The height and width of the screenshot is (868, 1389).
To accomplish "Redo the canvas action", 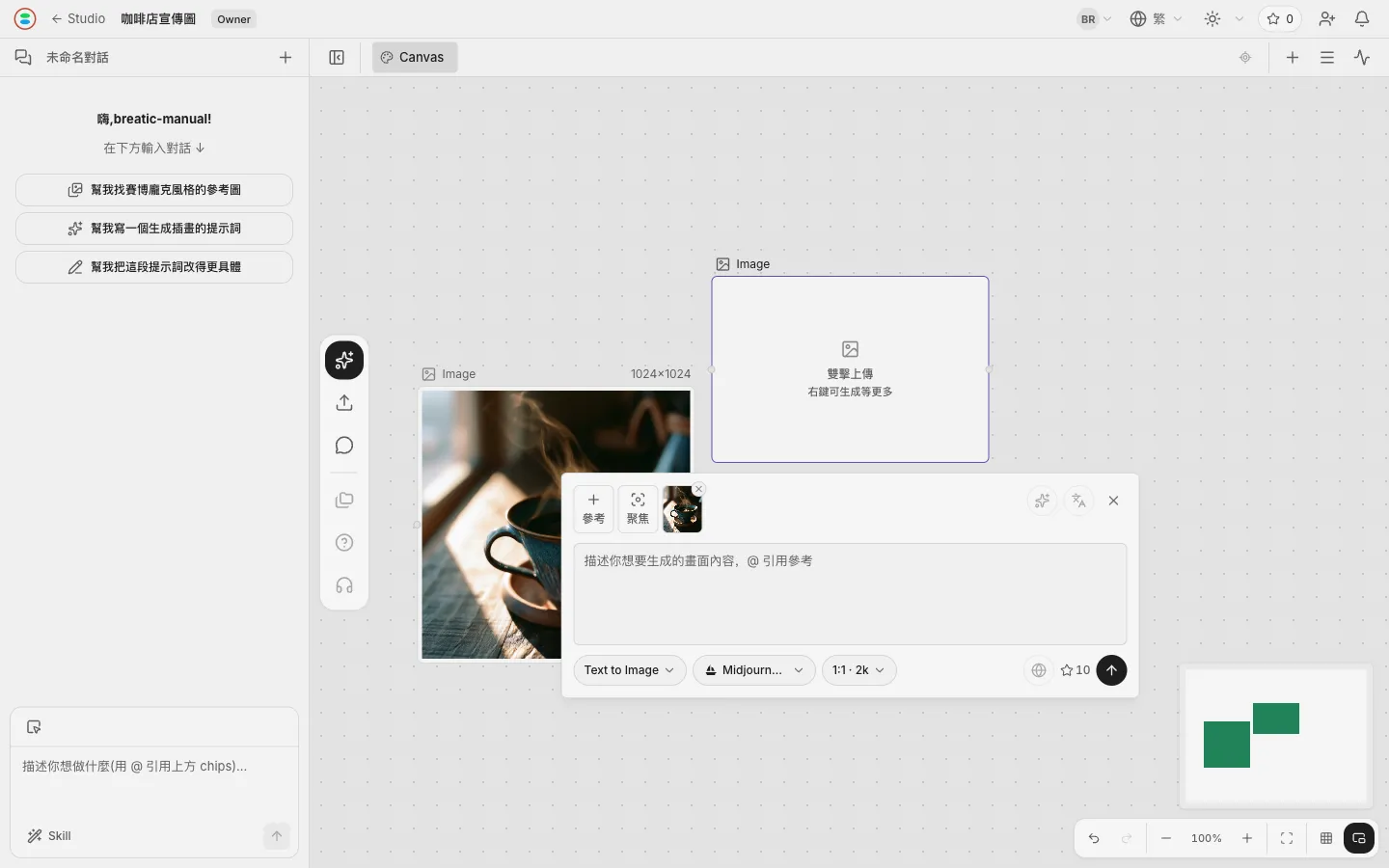I will [x=1127, y=838].
